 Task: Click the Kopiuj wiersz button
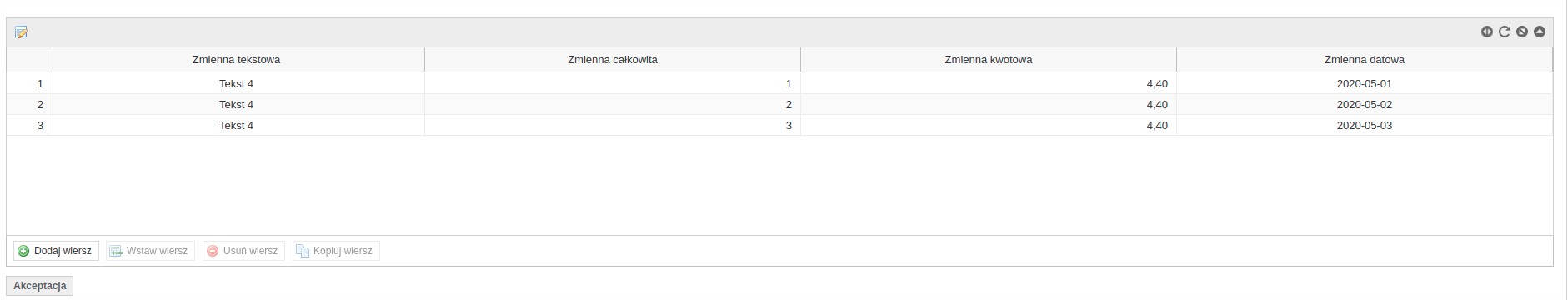[336, 251]
